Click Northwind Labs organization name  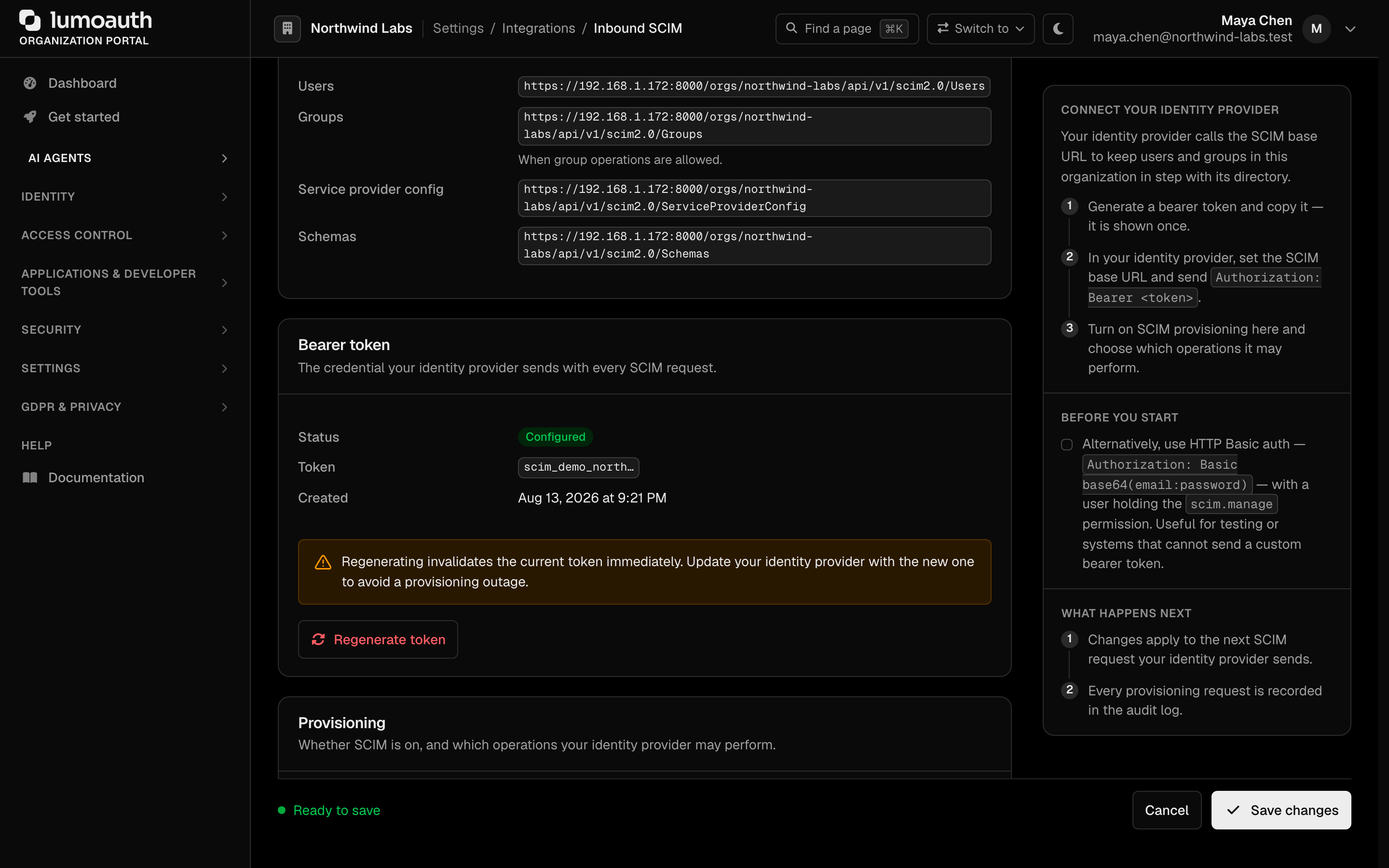click(x=362, y=28)
